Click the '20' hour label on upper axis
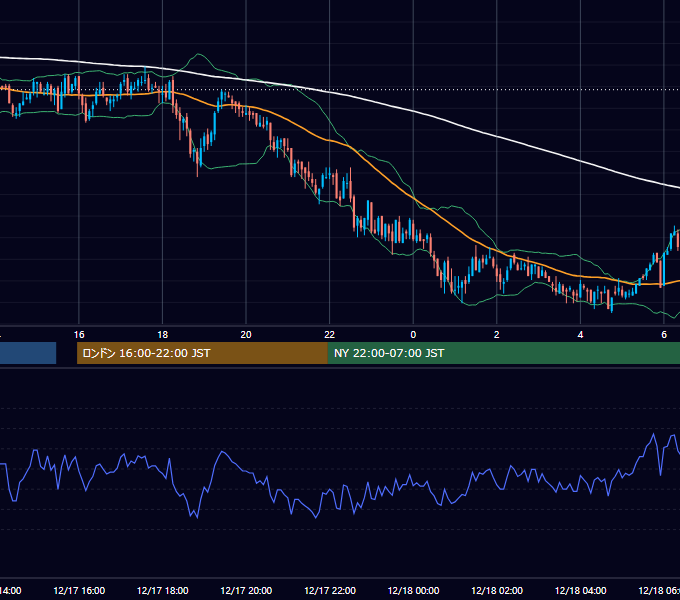Screen dimensions: 680x600 pyautogui.click(x=246, y=335)
